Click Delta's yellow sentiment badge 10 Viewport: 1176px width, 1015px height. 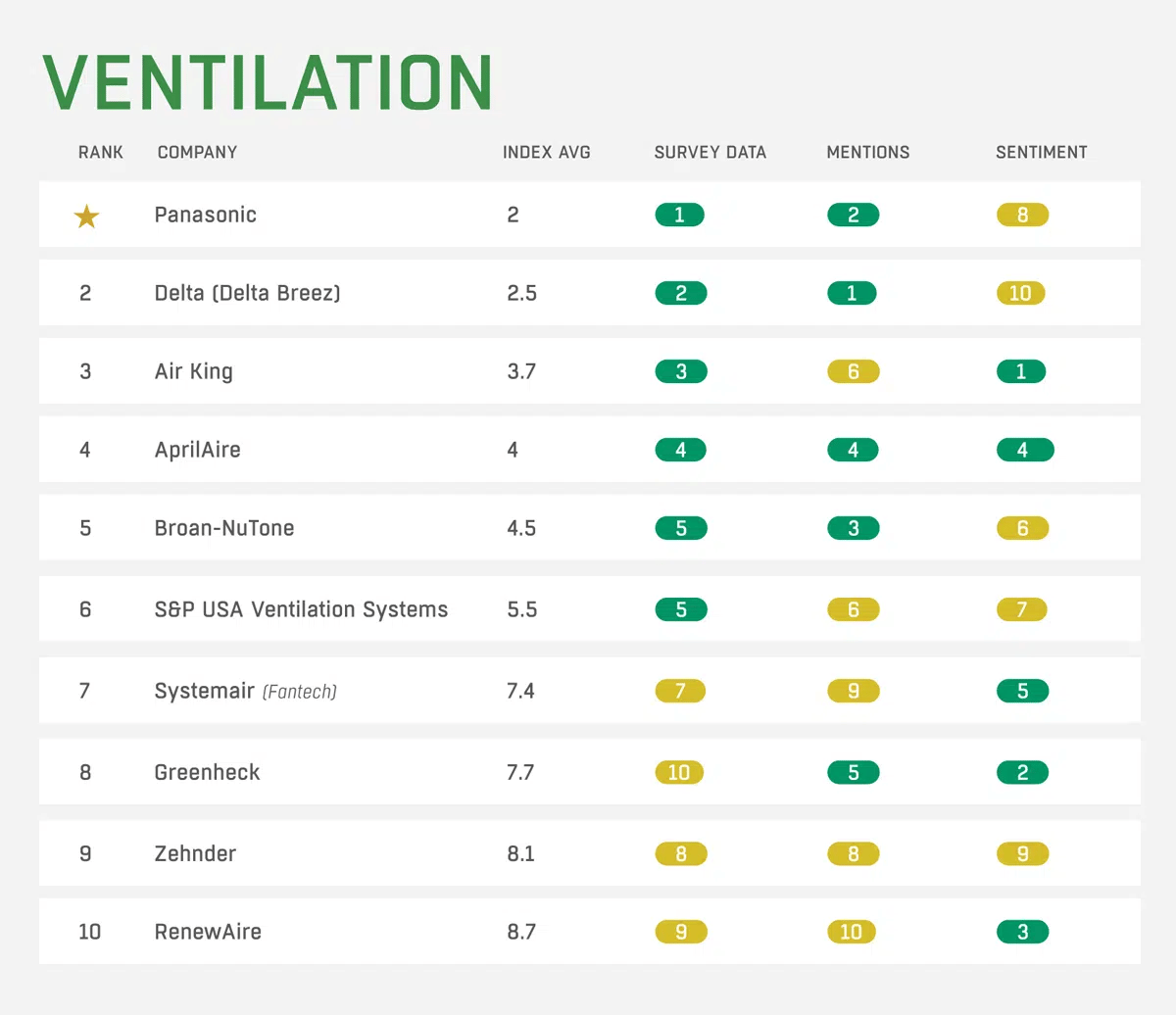pos(1020,293)
